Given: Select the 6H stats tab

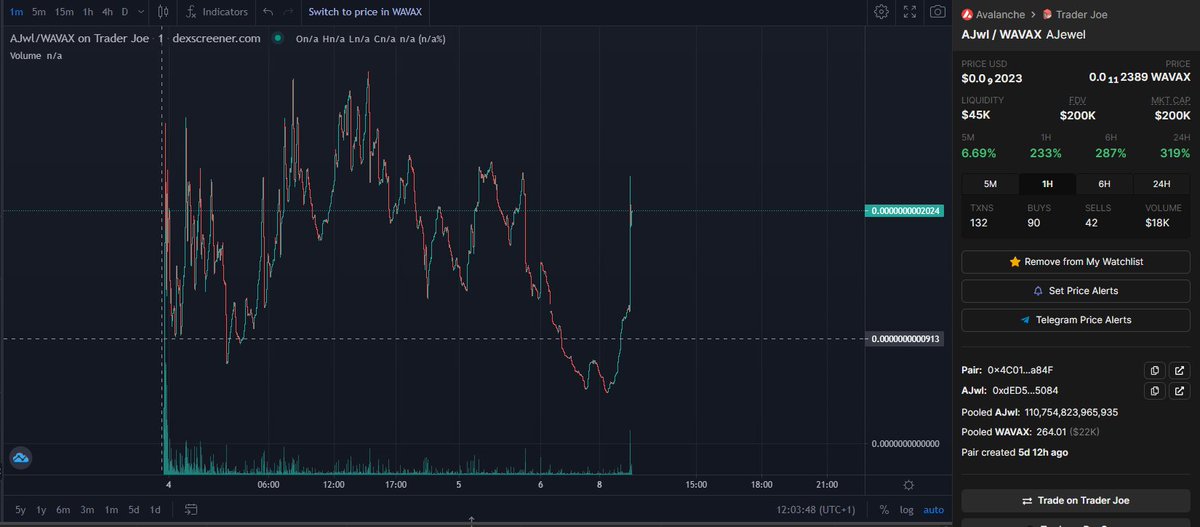Looking at the screenshot, I should pyautogui.click(x=1104, y=184).
